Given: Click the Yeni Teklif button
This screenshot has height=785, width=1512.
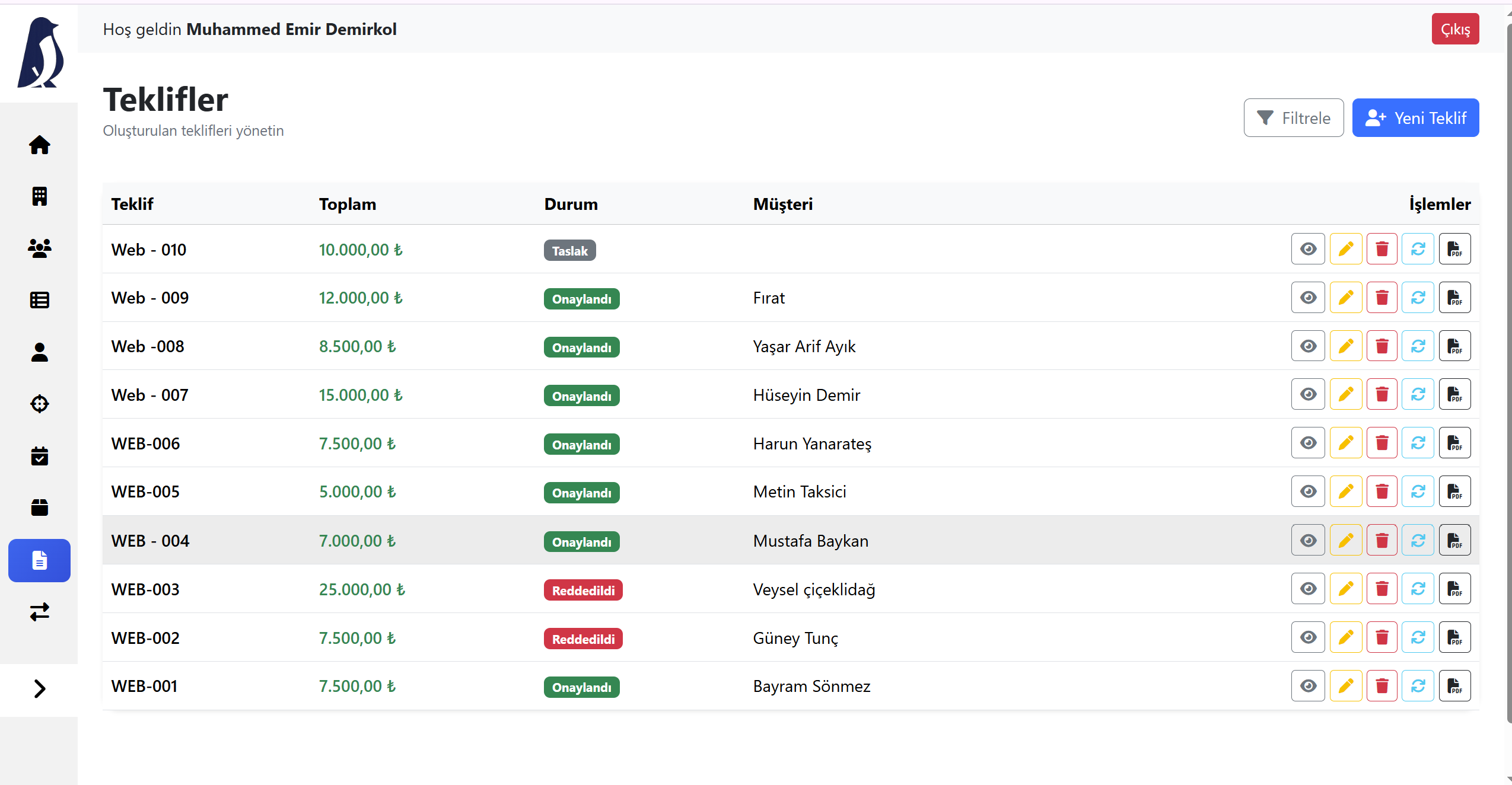Looking at the screenshot, I should click(1415, 118).
